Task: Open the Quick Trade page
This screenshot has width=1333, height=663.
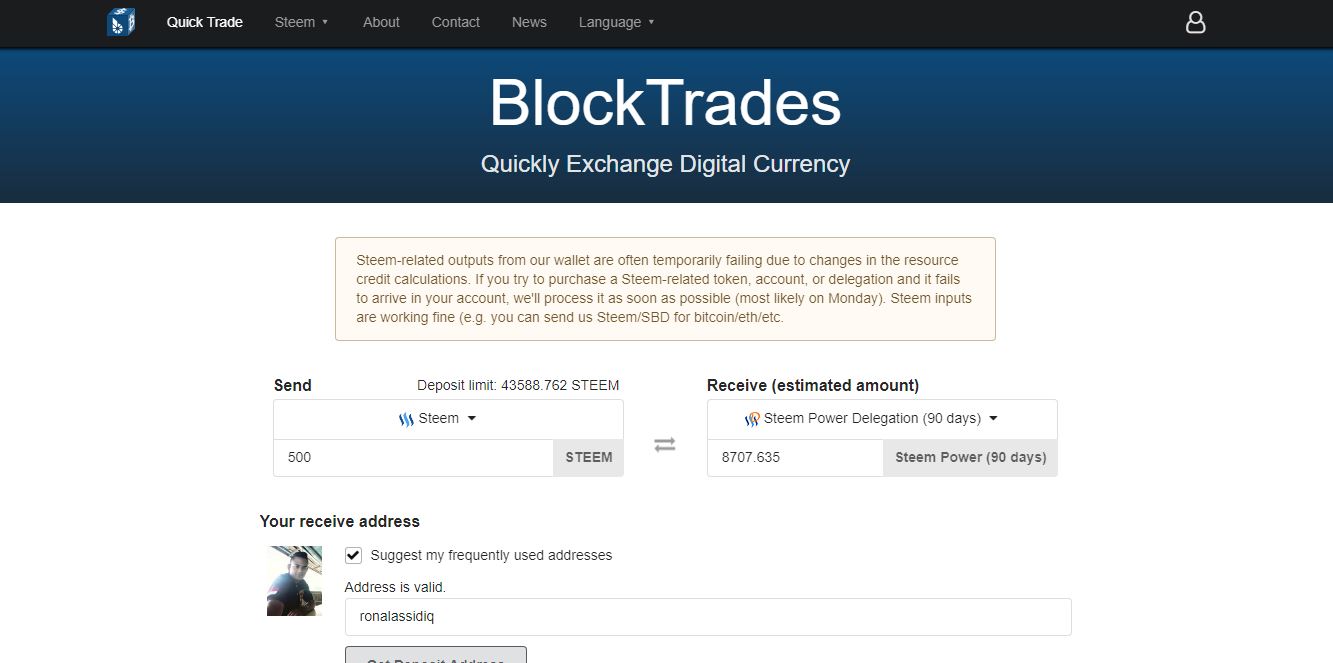Action: tap(204, 22)
